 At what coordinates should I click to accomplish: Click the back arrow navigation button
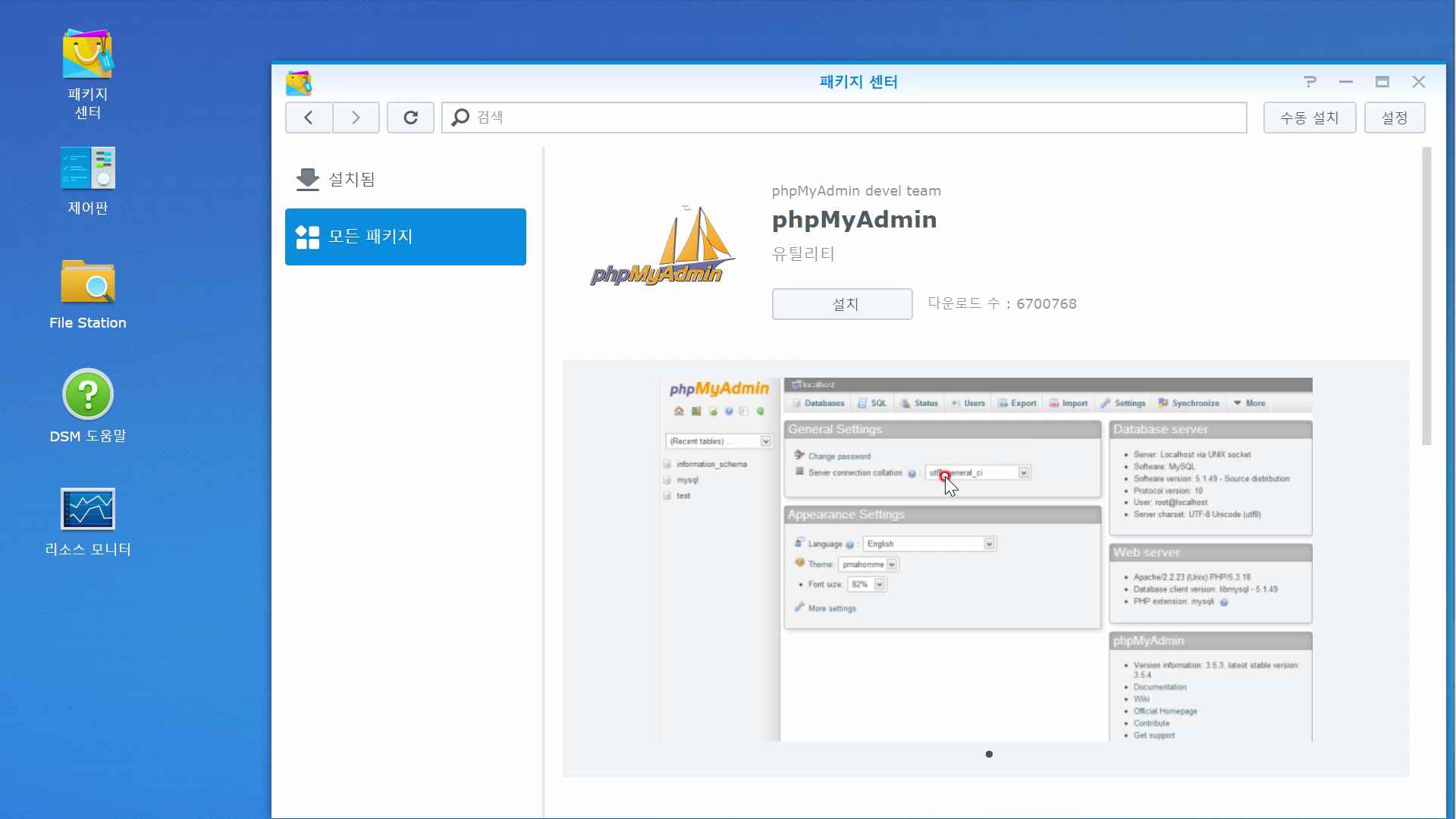(309, 118)
